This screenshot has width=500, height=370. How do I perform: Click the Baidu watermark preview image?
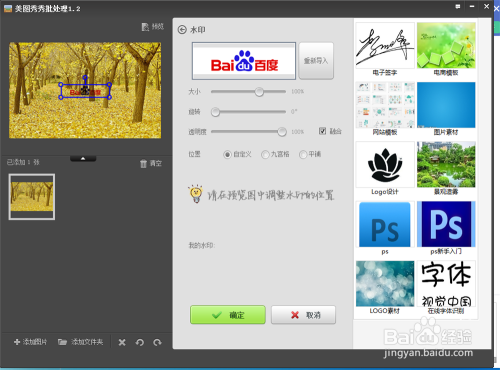(244, 61)
